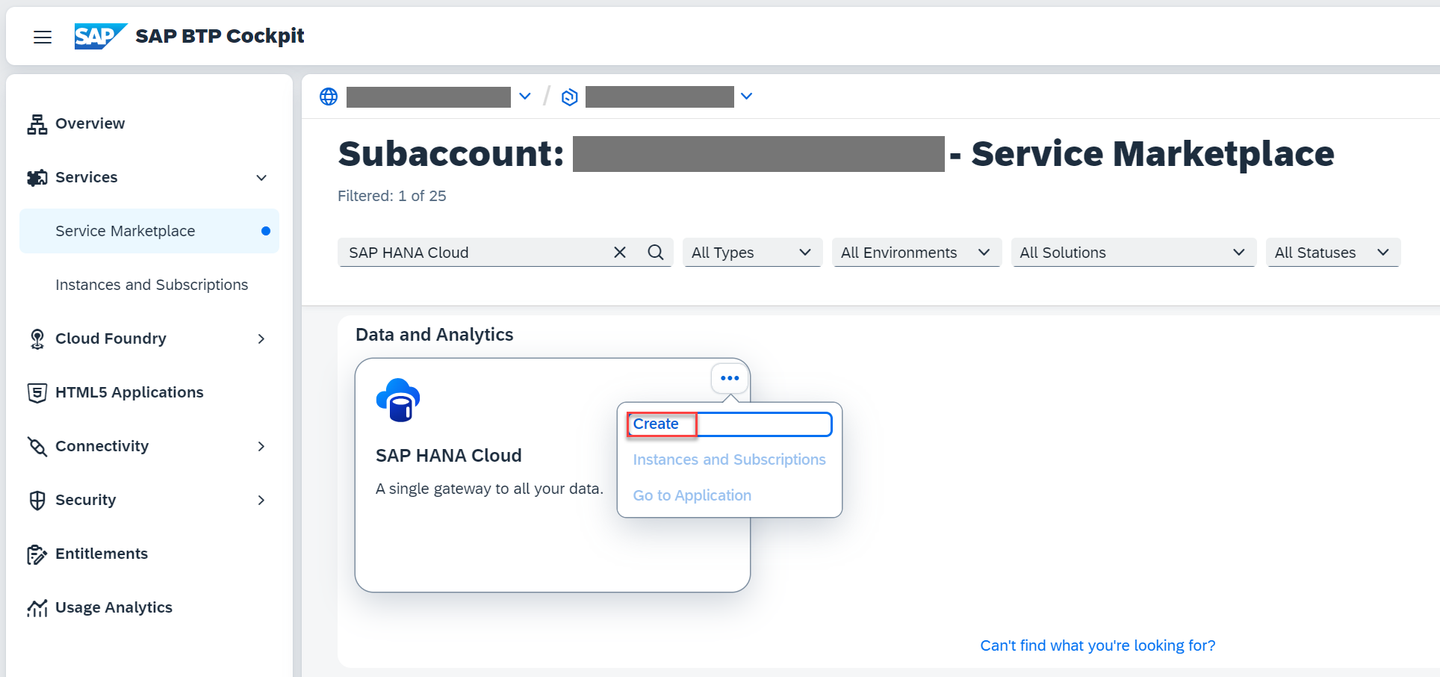Click the Connectivity icon

(37, 447)
